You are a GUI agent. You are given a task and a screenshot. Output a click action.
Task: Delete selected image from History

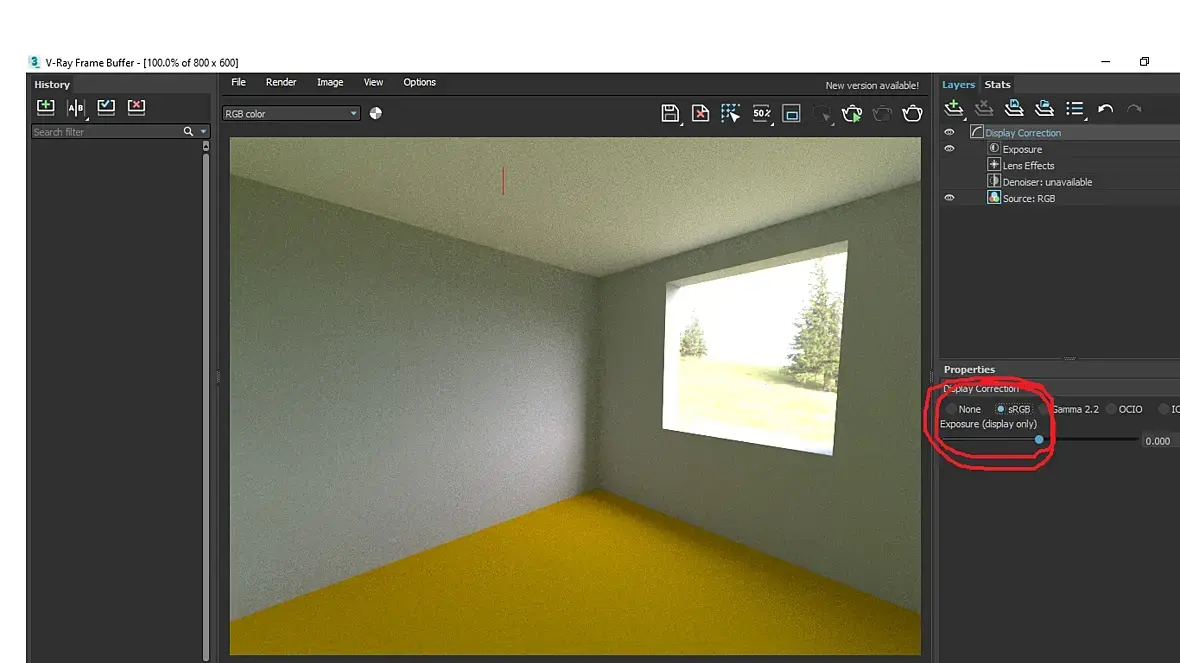pyautogui.click(x=136, y=107)
